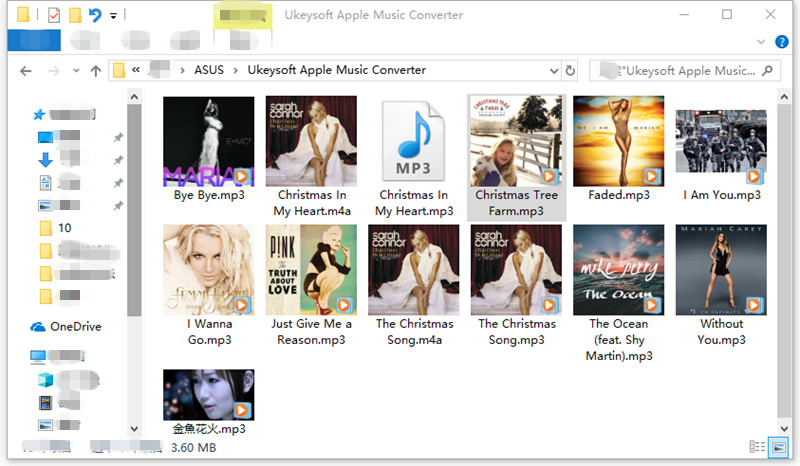The width and height of the screenshot is (800, 466).
Task: Click the Christmas In My Heart.mp3 file name
Action: pyautogui.click(x=414, y=203)
